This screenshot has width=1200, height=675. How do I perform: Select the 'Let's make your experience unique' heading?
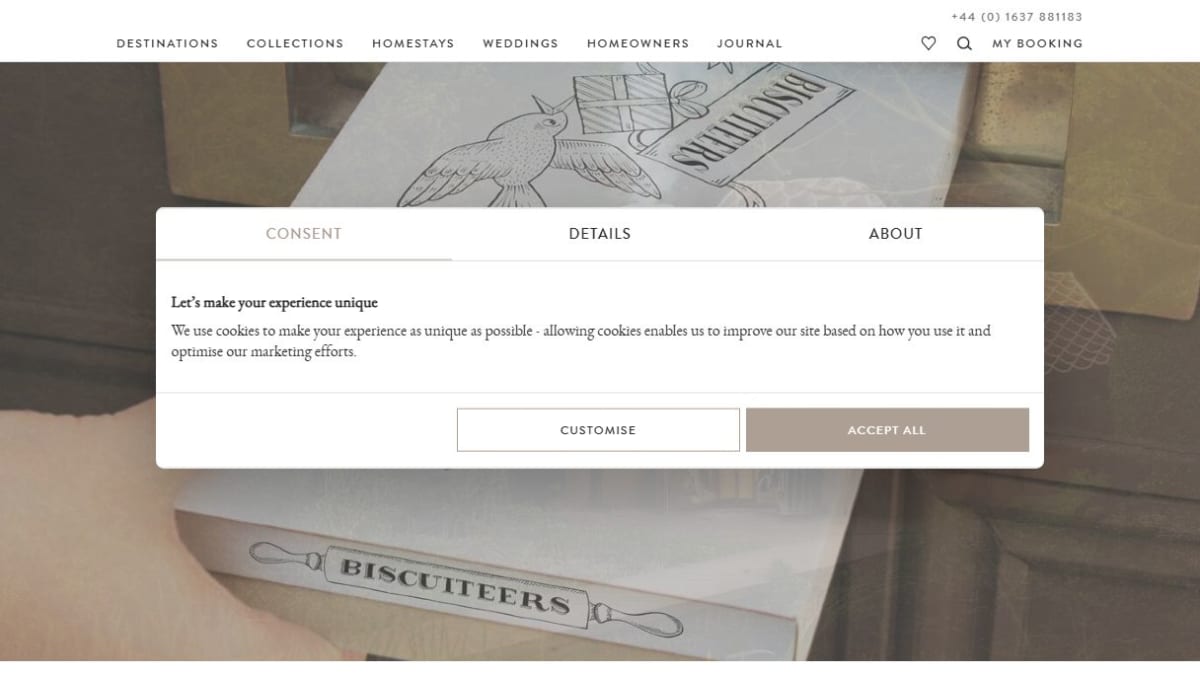point(274,303)
